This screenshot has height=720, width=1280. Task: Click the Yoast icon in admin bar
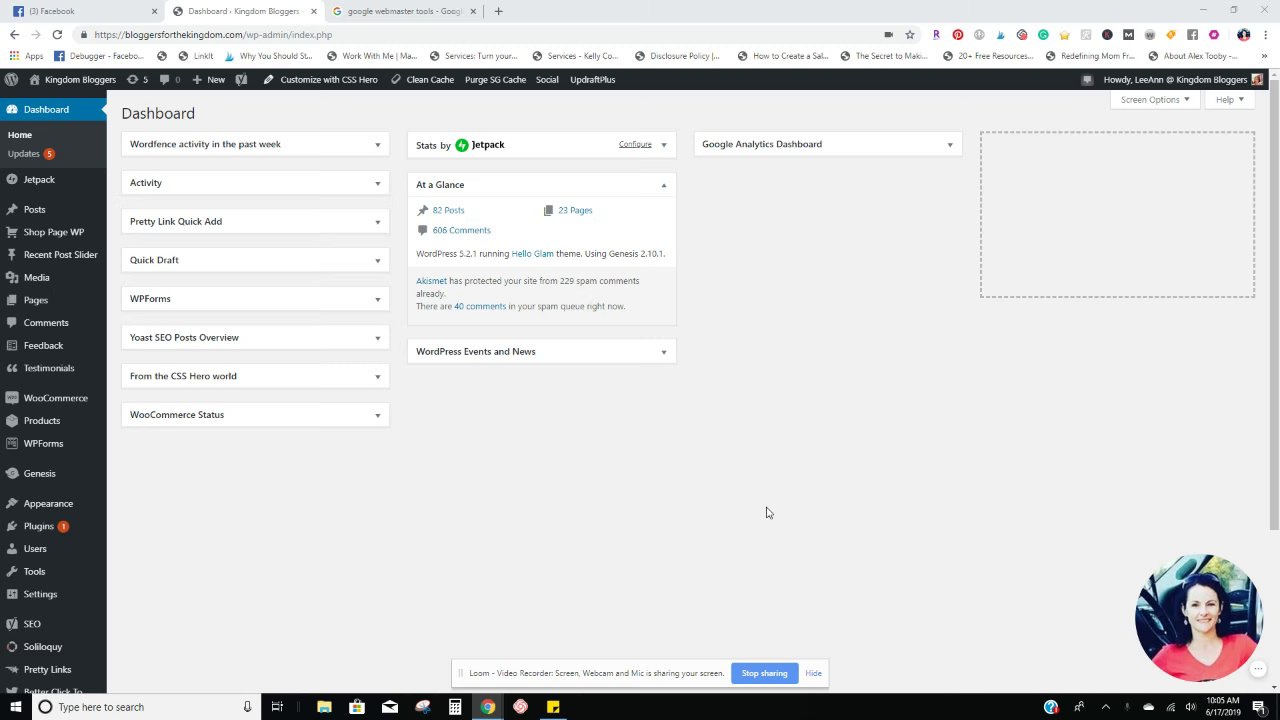coord(241,79)
